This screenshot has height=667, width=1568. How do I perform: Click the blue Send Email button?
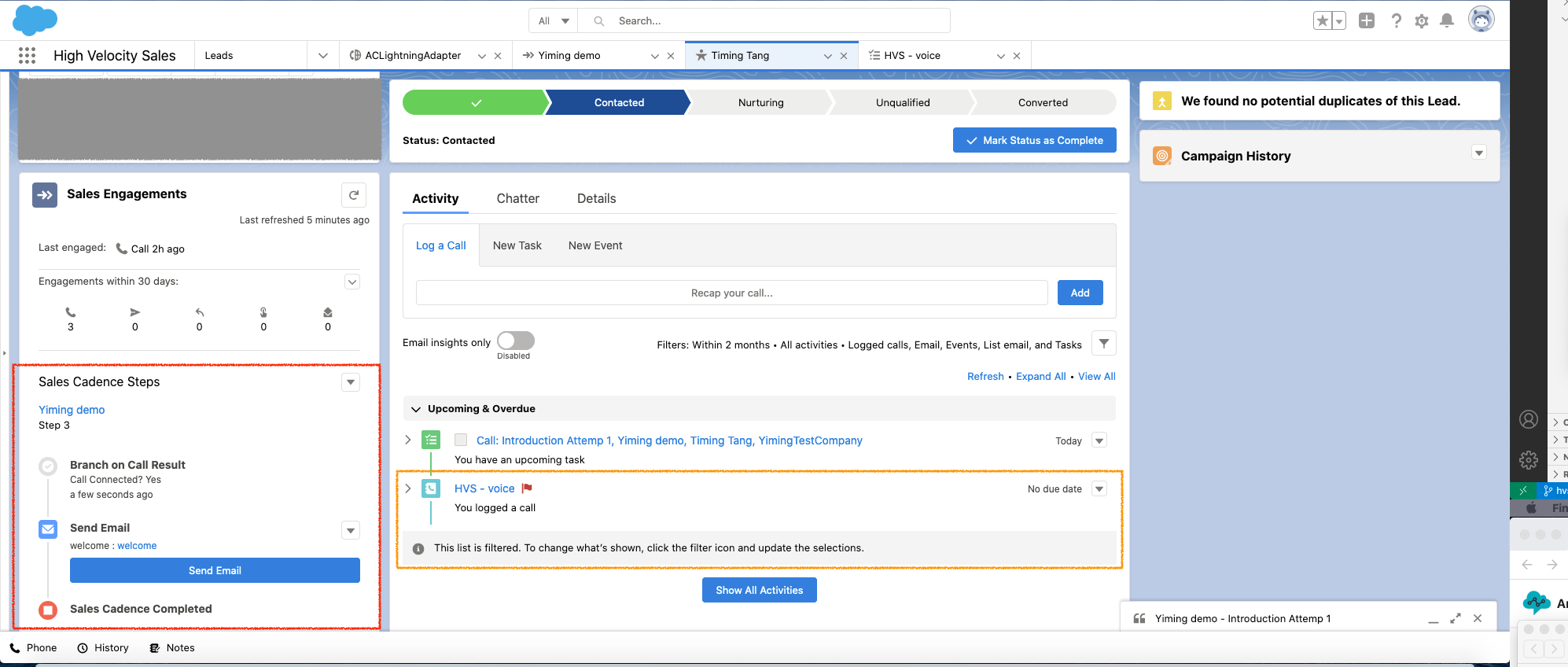pyautogui.click(x=215, y=570)
